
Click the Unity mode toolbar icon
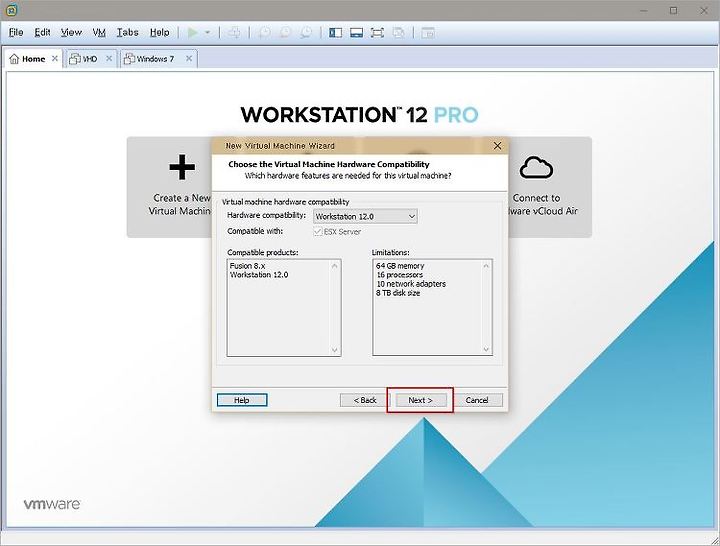pyautogui.click(x=399, y=33)
